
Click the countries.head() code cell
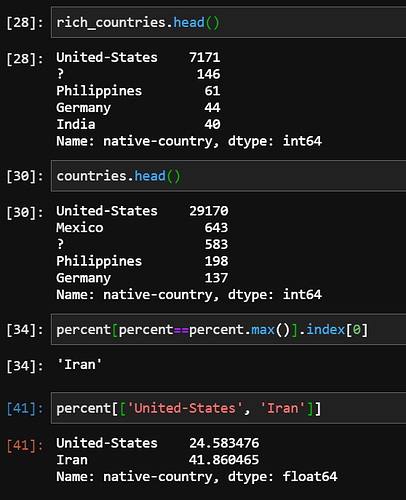tap(229, 176)
